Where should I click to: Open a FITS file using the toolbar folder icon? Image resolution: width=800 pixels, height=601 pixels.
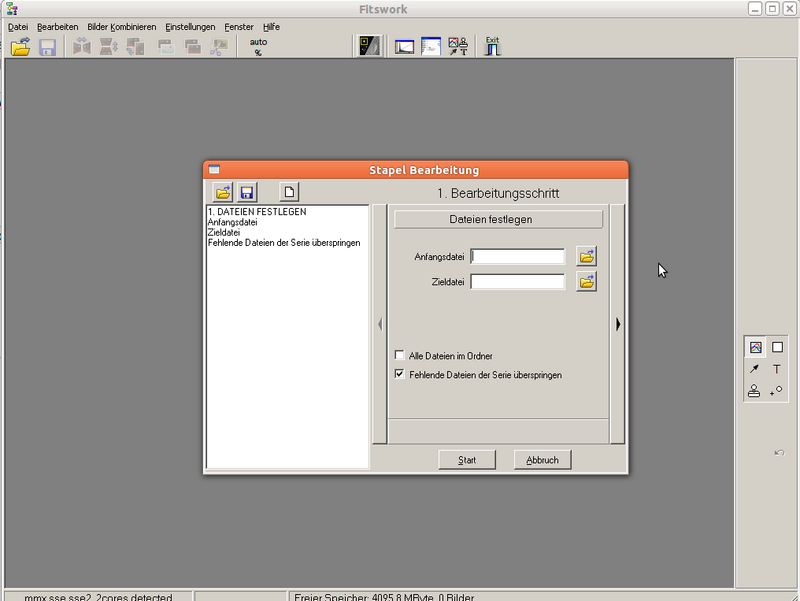(18, 45)
